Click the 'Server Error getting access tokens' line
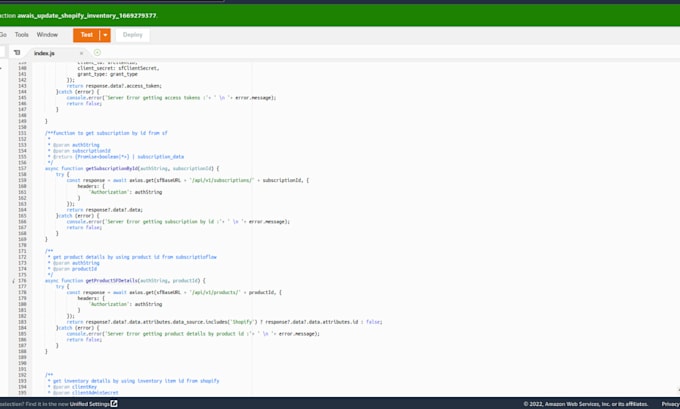This screenshot has height=409, width=680. (x=171, y=98)
